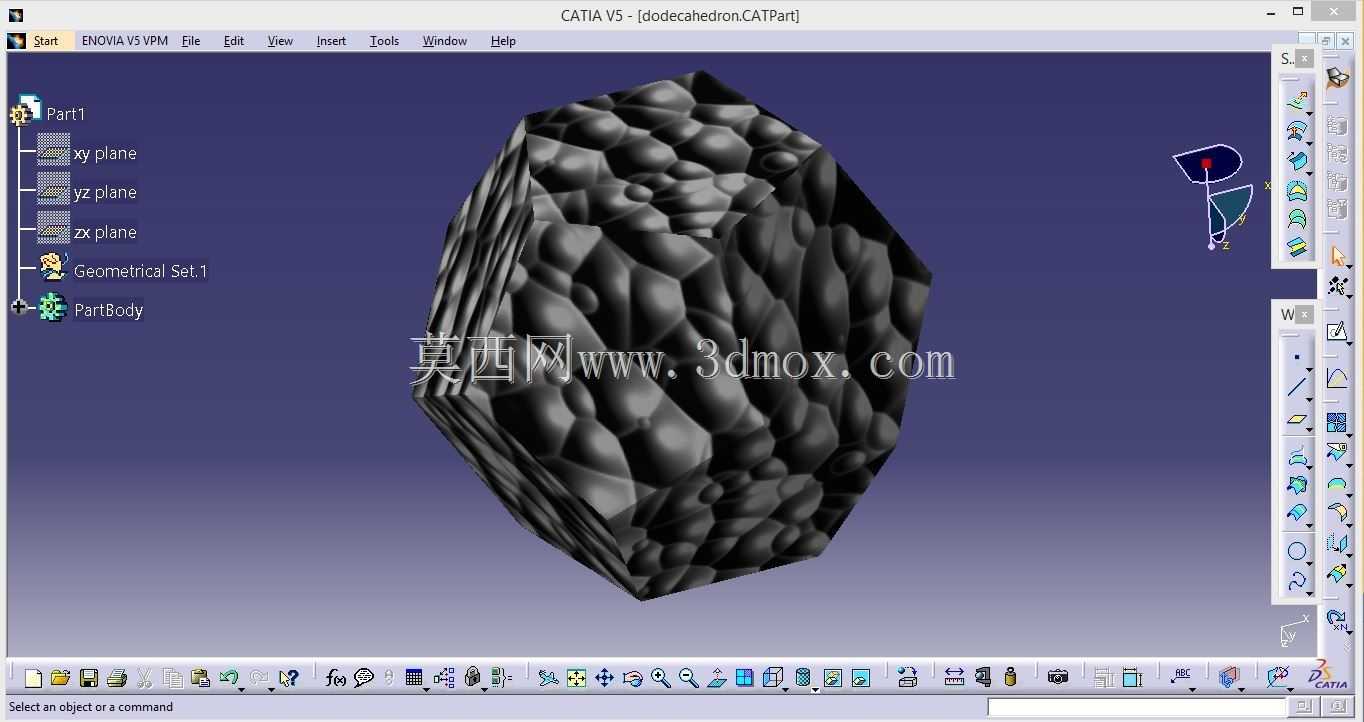Click the compass in the 3D view
The width and height of the screenshot is (1364, 722).
pos(1214,197)
